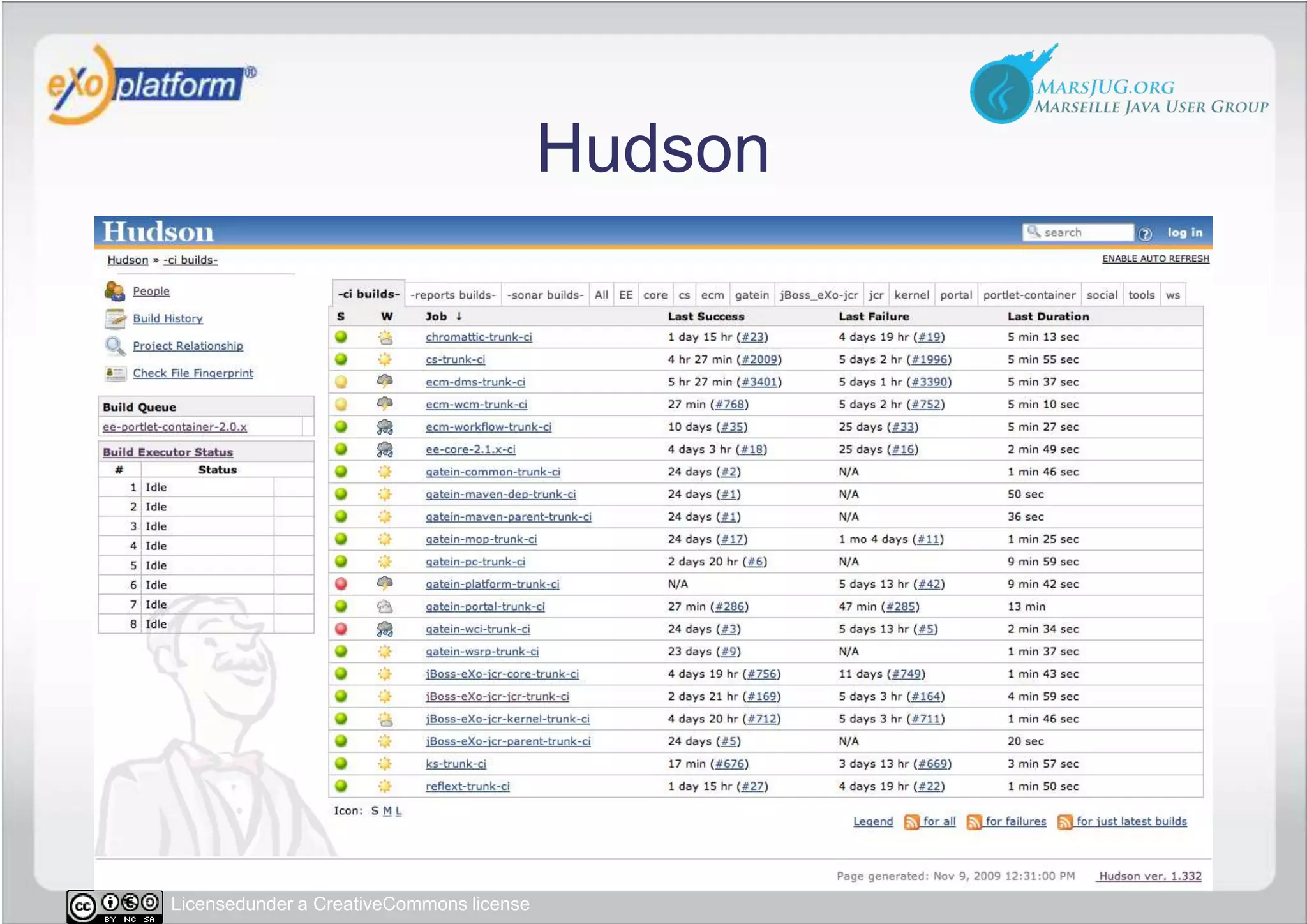Click the Hudson breadcrumb link
This screenshot has height=924, width=1307.
[x=128, y=260]
